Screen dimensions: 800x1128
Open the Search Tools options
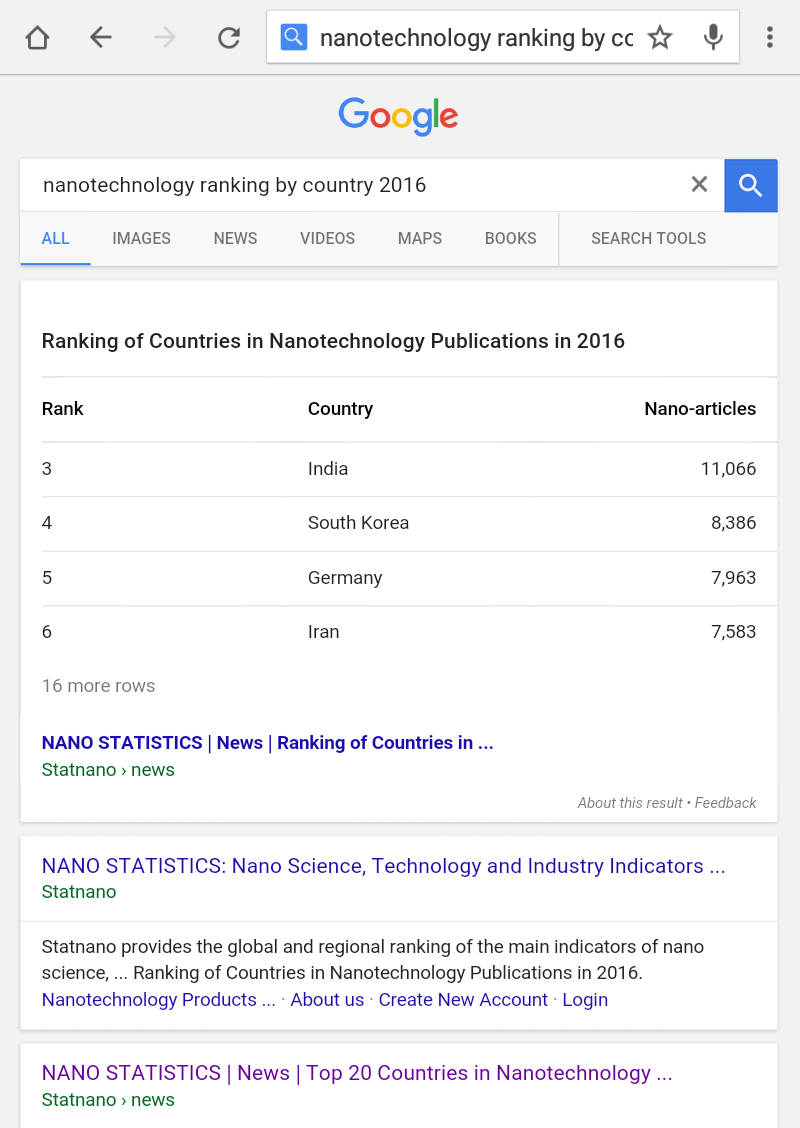pyautogui.click(x=648, y=238)
